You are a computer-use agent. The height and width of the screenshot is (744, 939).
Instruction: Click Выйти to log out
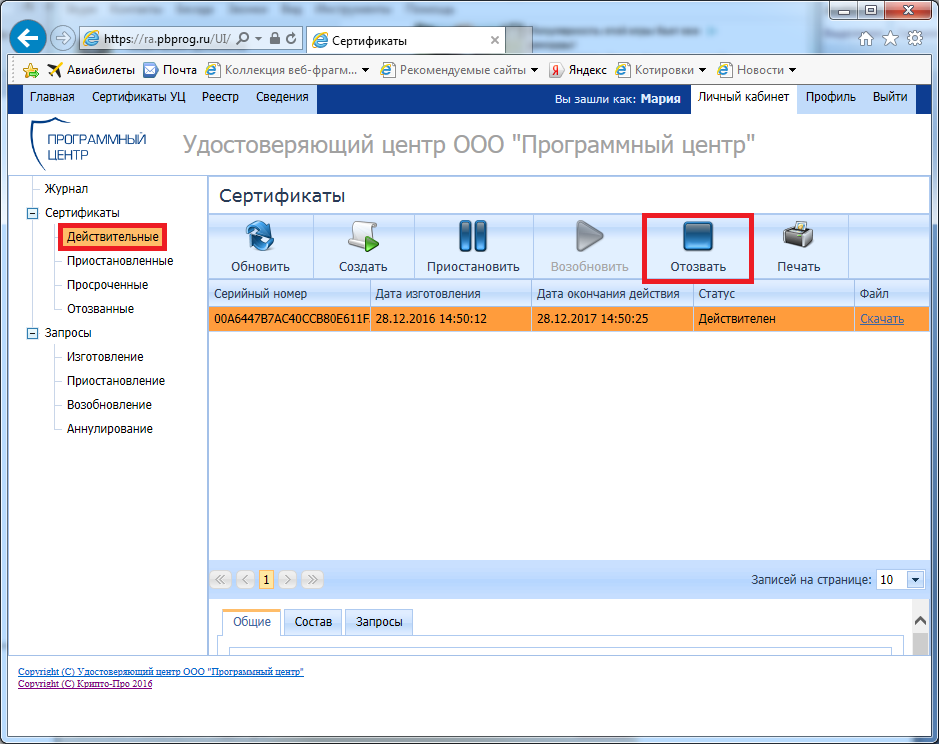click(x=889, y=97)
